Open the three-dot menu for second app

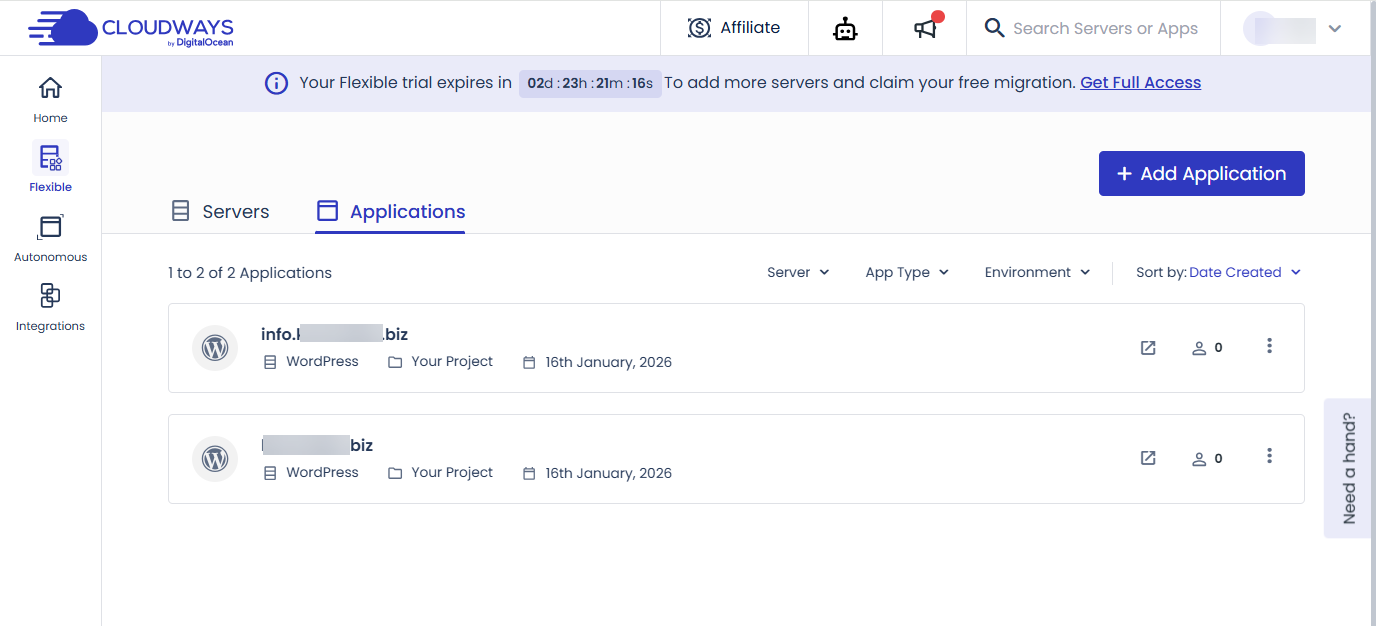[x=1269, y=456]
